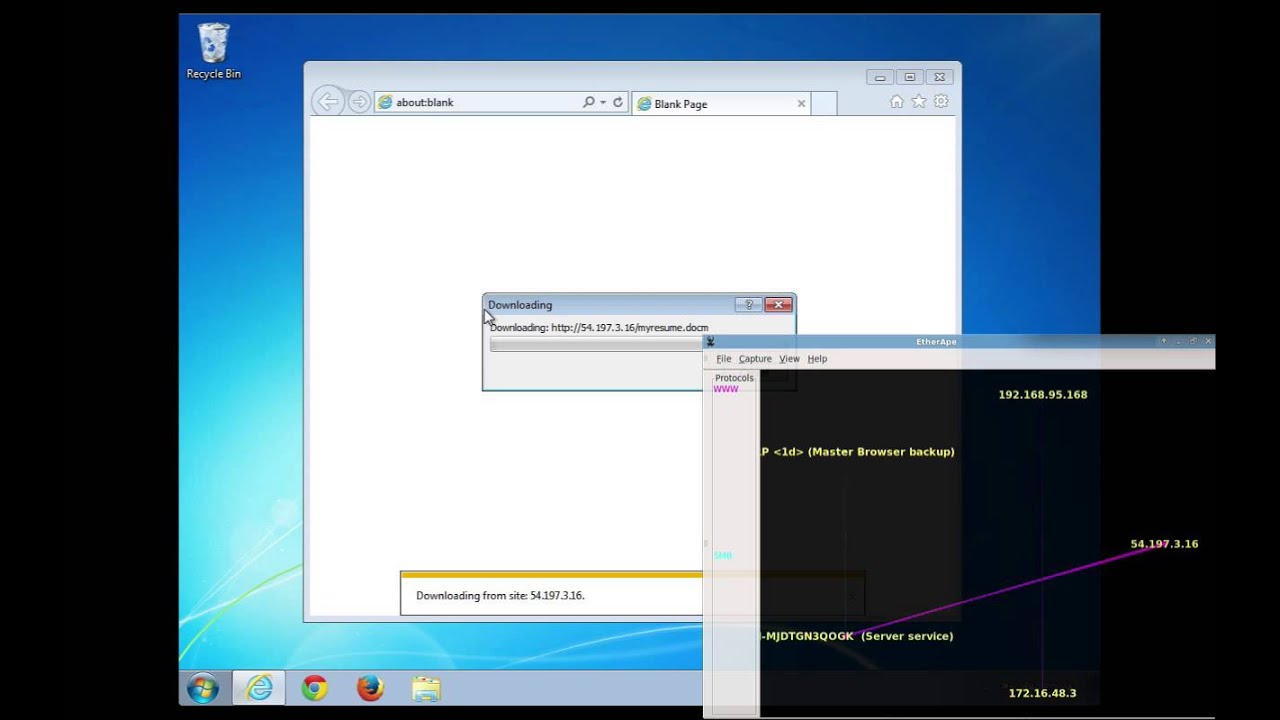The height and width of the screenshot is (720, 1280).
Task: Open the address bar dropdown arrow
Action: point(603,102)
